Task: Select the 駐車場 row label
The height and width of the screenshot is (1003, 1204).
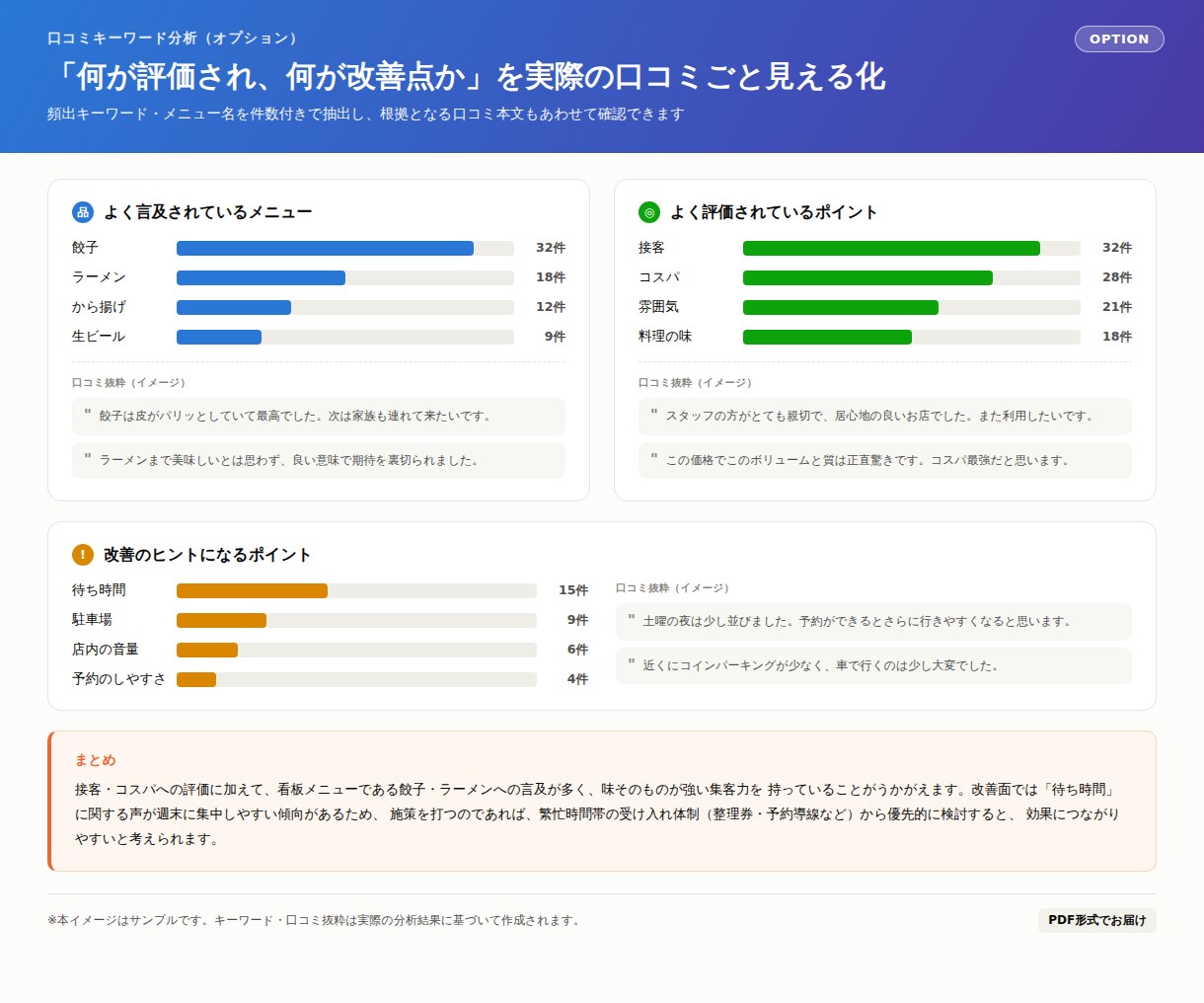Action: pyautogui.click(x=92, y=620)
